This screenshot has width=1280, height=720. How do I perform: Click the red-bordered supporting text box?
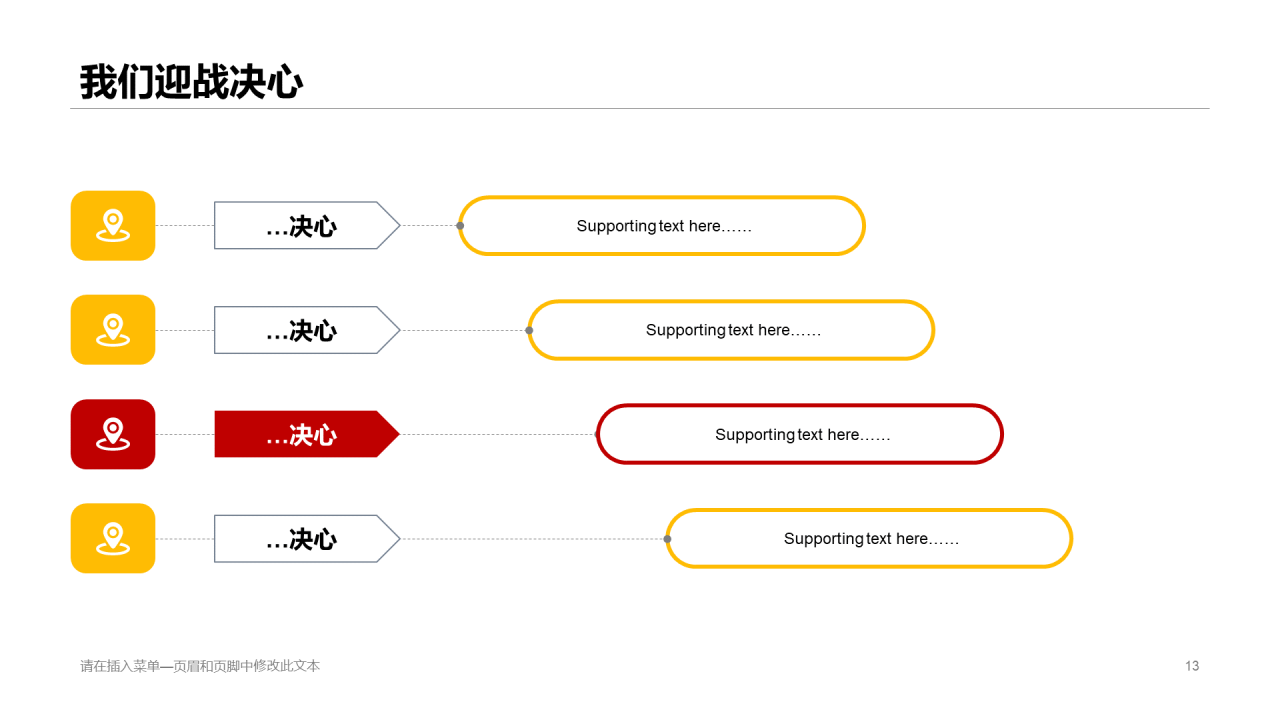800,434
